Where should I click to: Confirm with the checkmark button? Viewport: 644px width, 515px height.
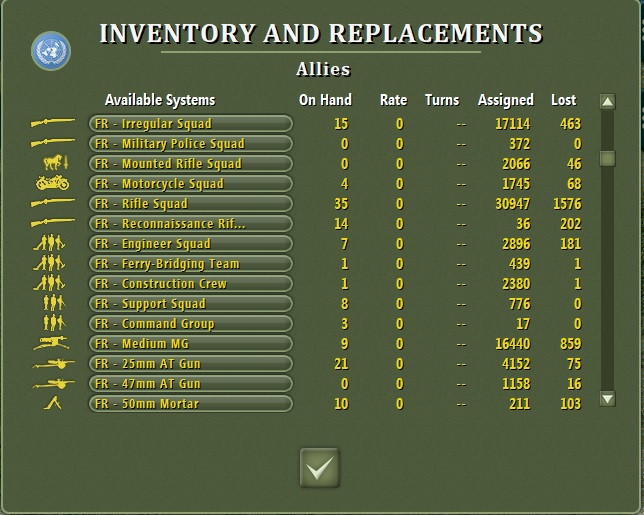[x=320, y=468]
